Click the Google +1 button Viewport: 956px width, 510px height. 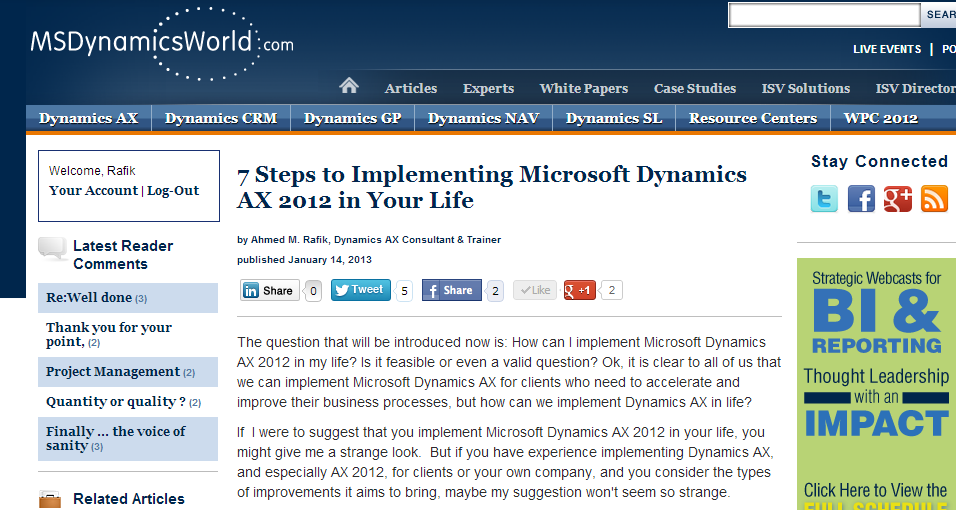tap(579, 290)
